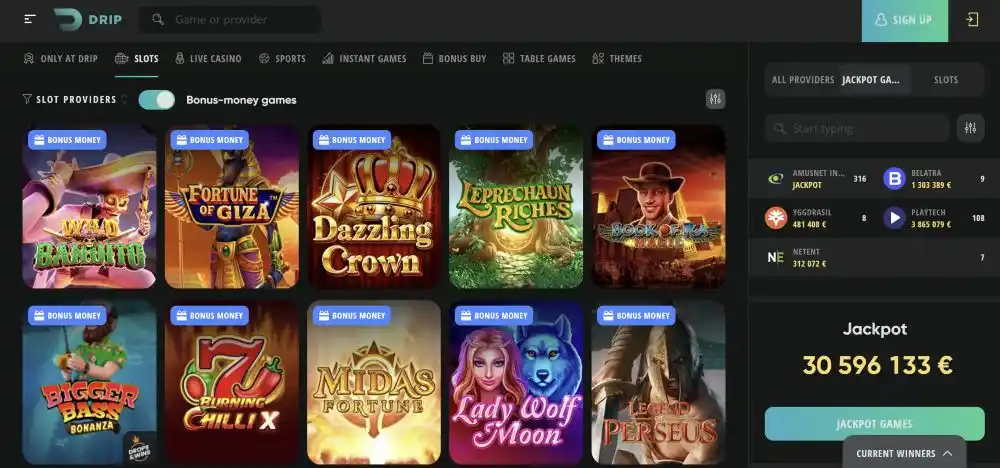Go to the Sports section

click(282, 59)
